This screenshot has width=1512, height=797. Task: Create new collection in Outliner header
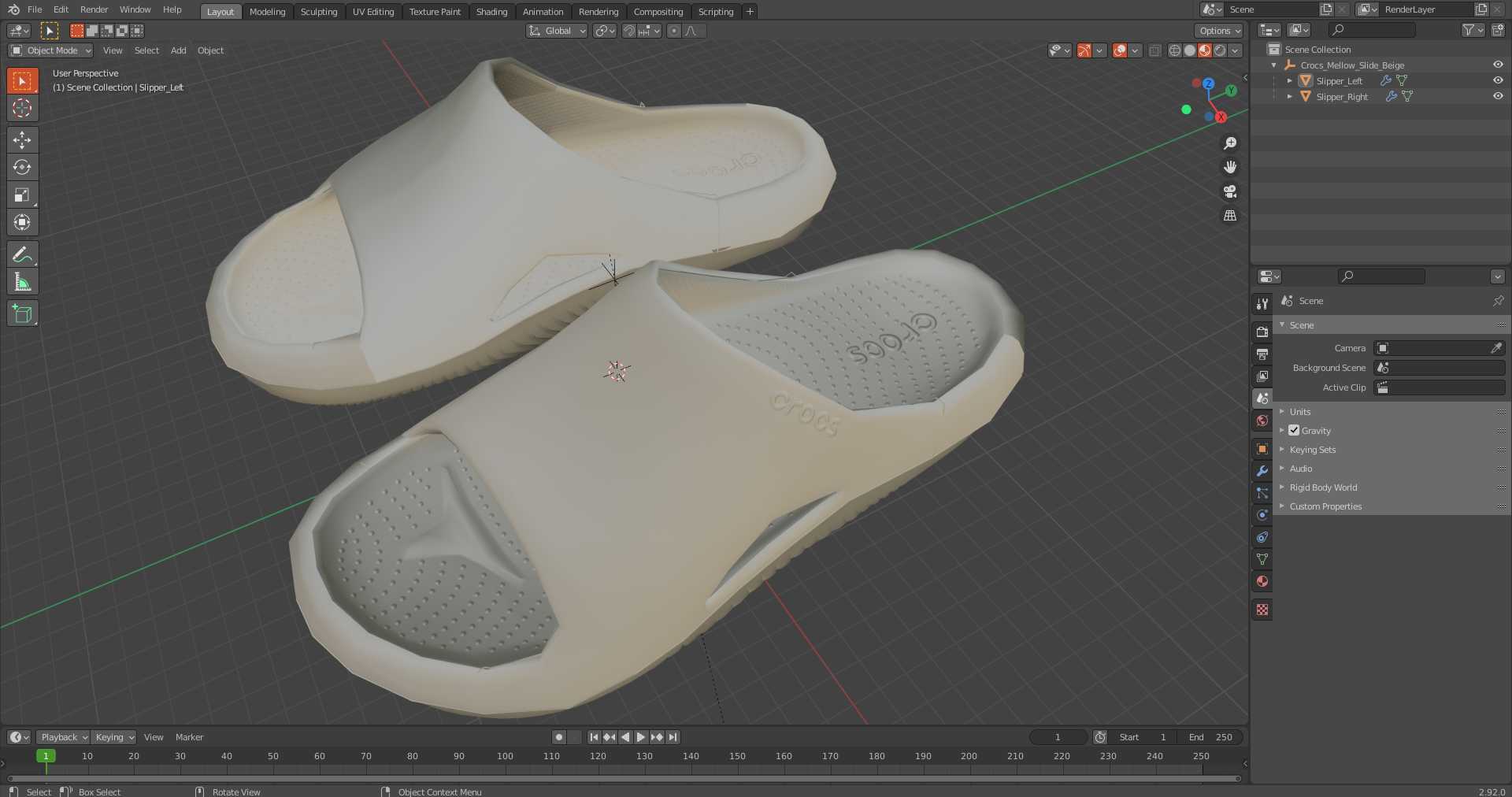1498,30
